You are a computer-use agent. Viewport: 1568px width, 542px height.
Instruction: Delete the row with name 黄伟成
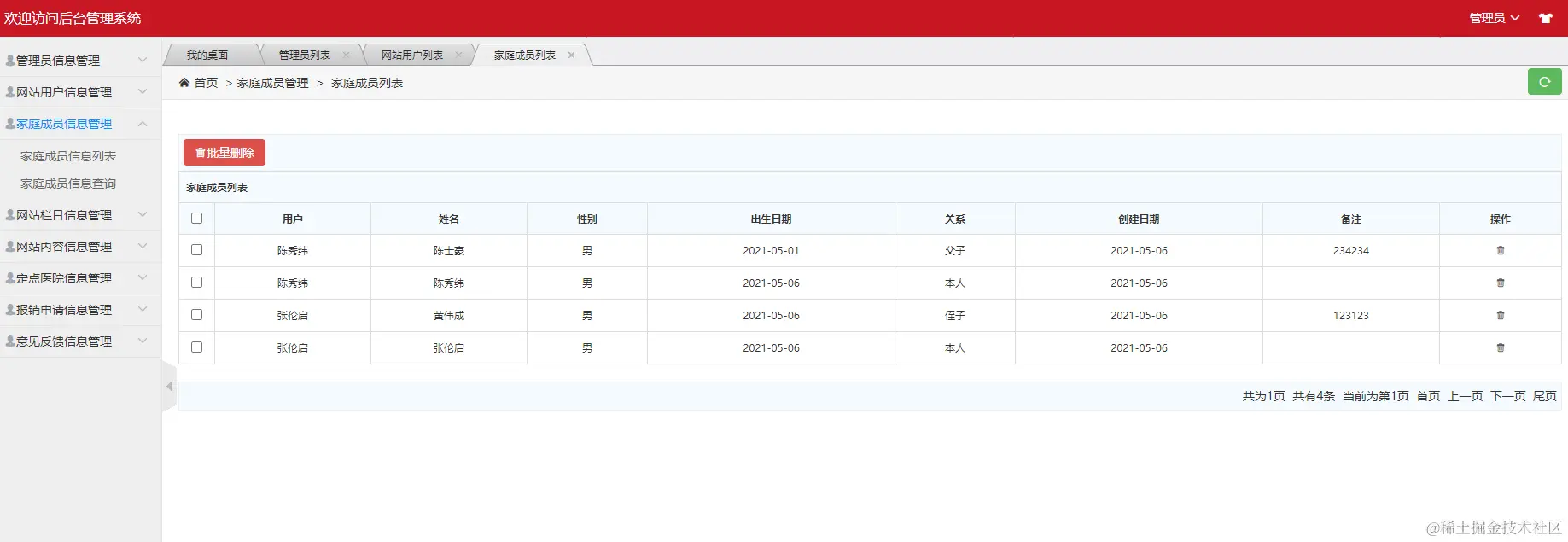click(1500, 316)
